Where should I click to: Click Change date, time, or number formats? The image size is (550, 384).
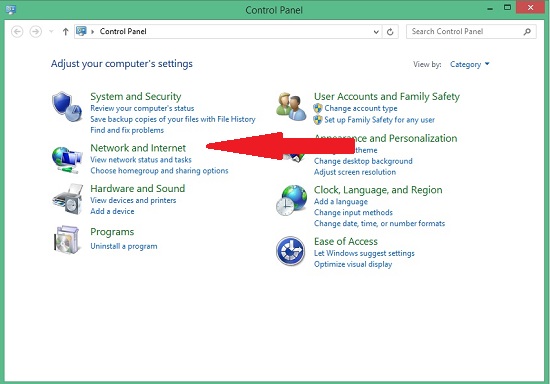(379, 223)
